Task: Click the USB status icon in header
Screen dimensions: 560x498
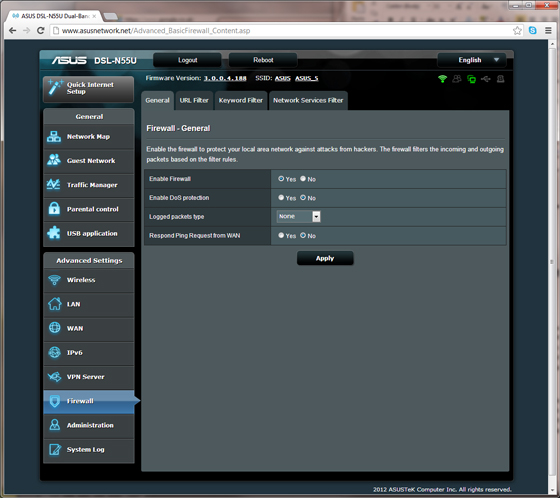Action: tap(486, 79)
